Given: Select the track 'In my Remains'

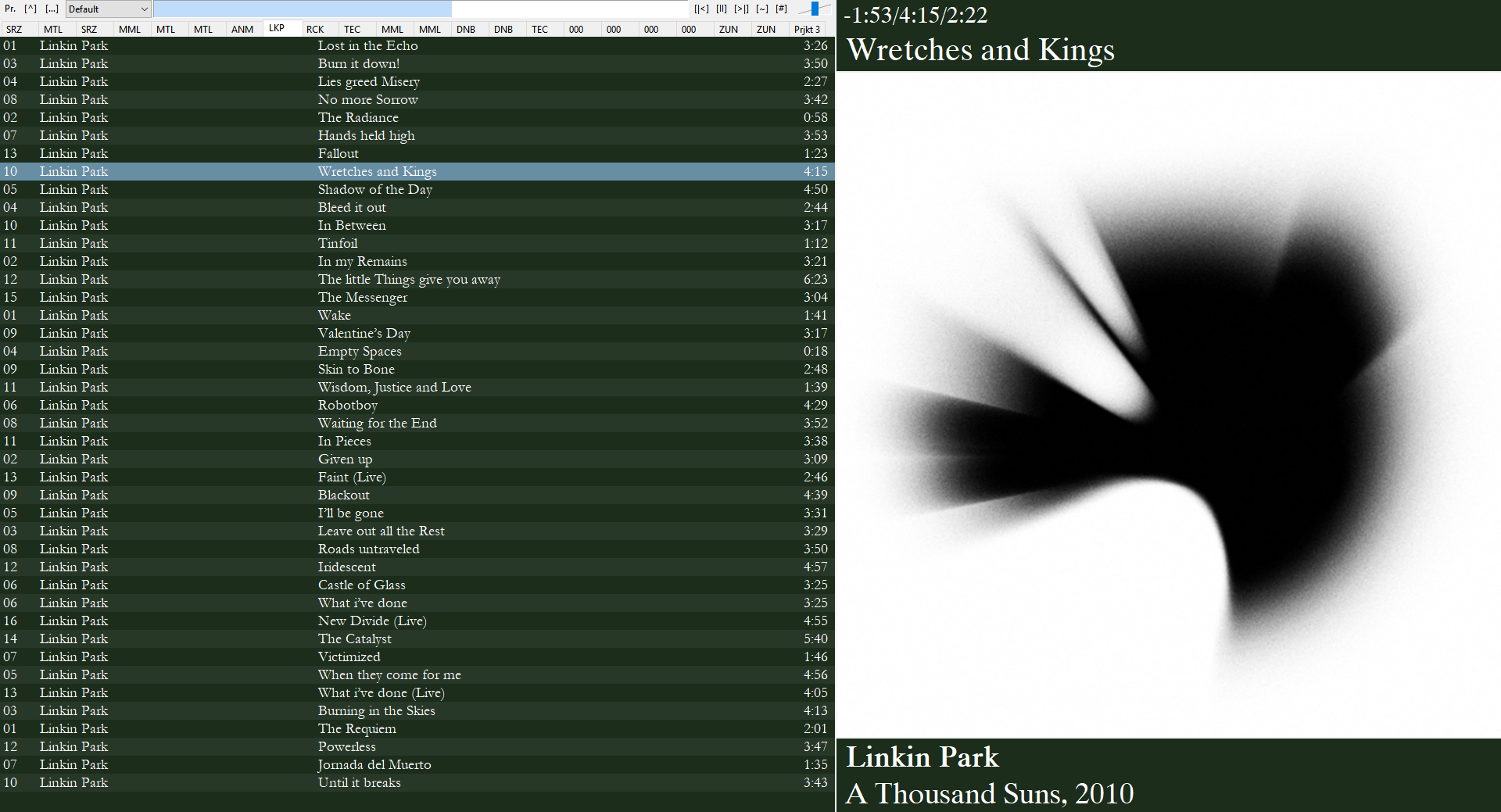Looking at the screenshot, I should point(417,261).
